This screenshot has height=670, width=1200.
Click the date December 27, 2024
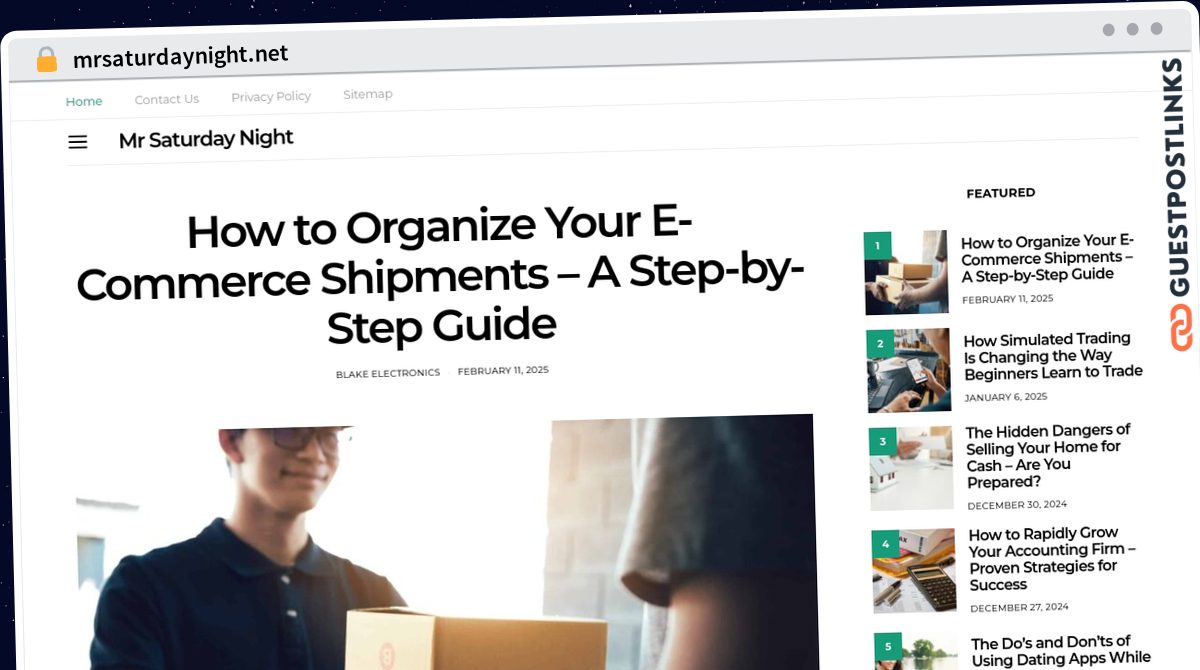[x=1019, y=607]
